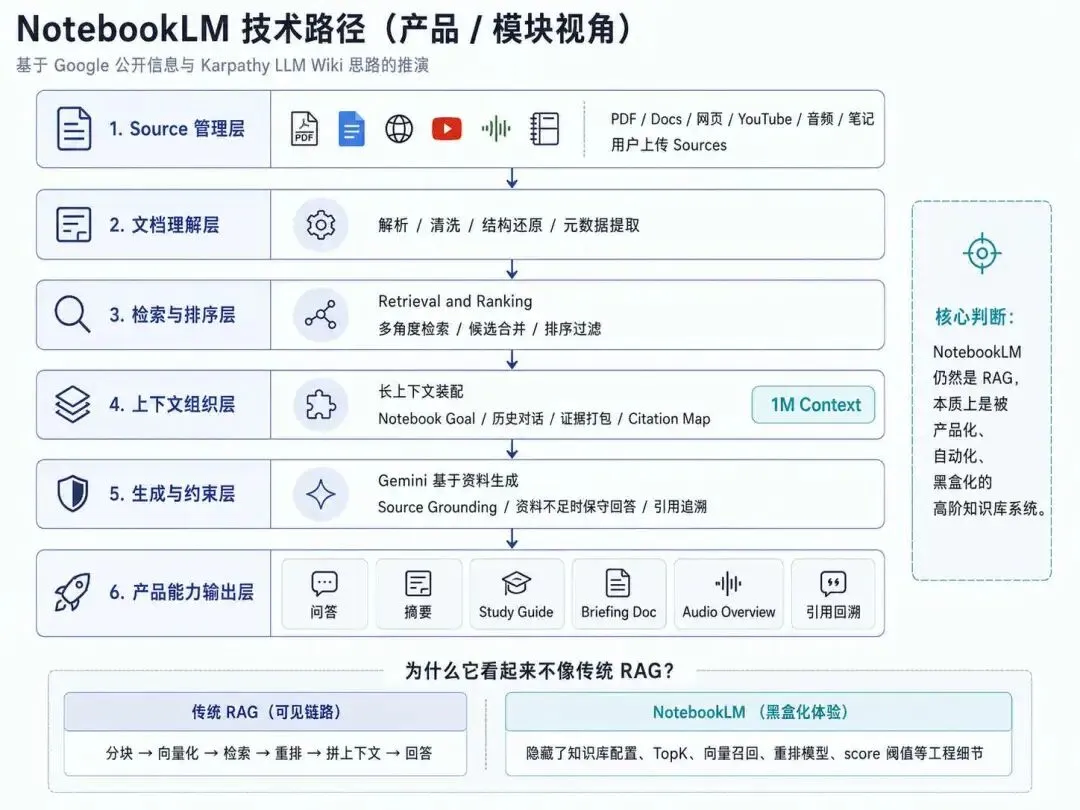Click the Retrieval and Ranking text
The height and width of the screenshot is (810, 1080).
455,301
